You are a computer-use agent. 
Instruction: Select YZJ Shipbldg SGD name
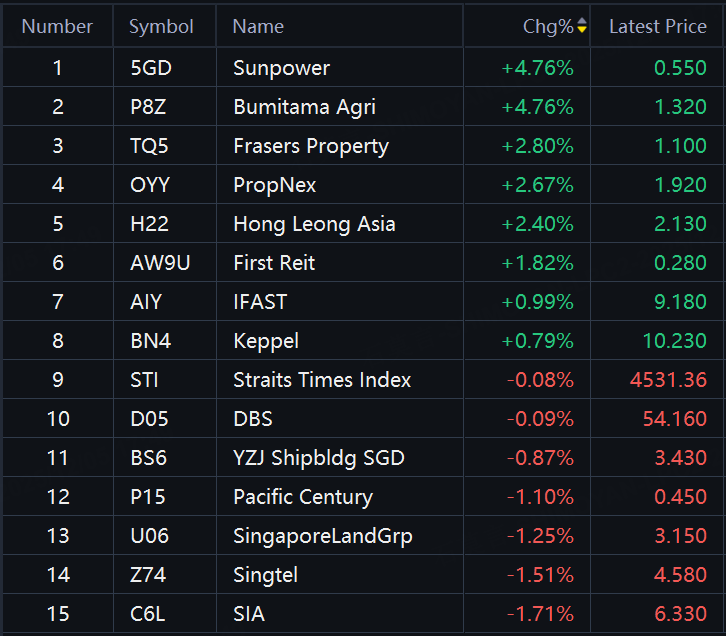[319, 458]
